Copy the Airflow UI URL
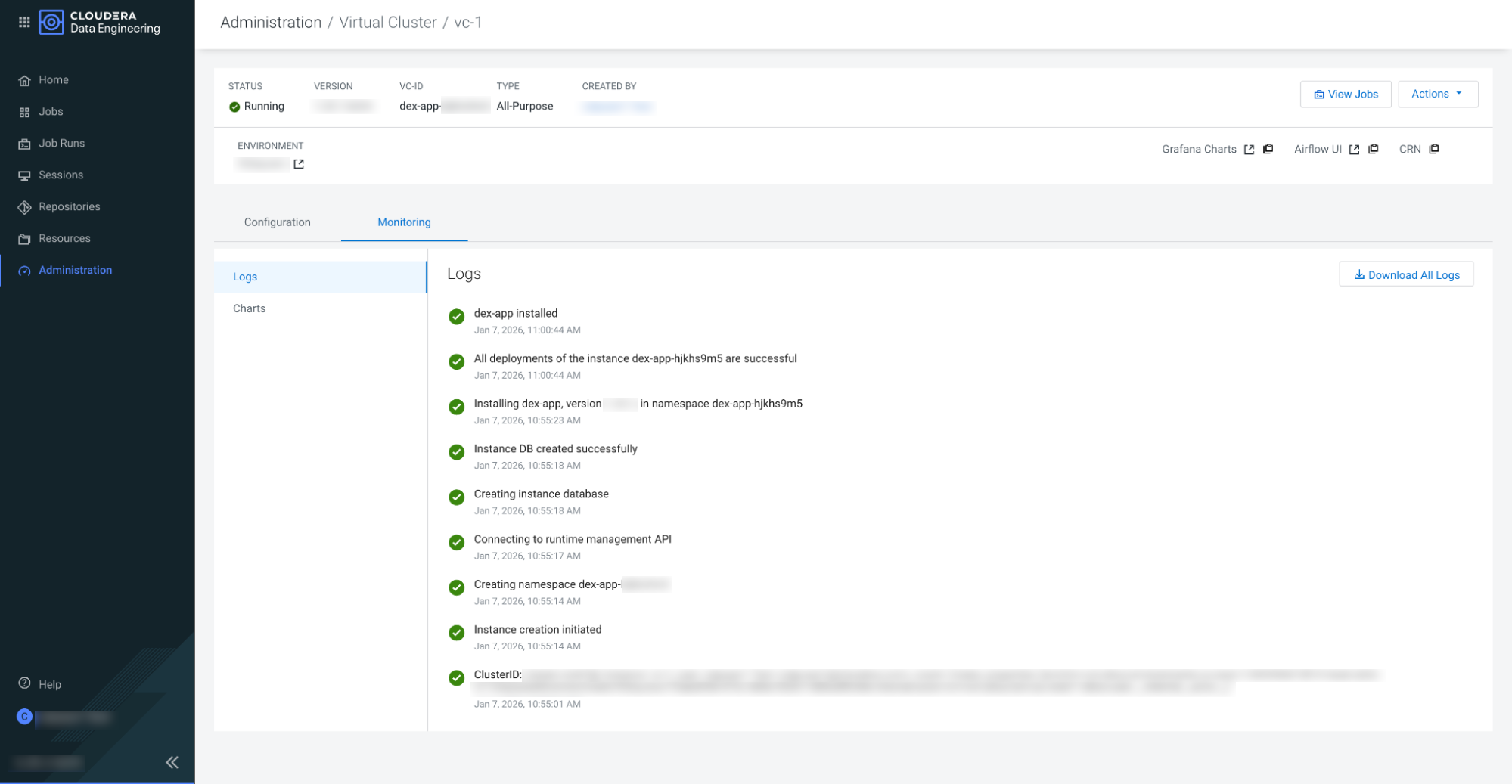The image size is (1512, 784). tap(1374, 149)
